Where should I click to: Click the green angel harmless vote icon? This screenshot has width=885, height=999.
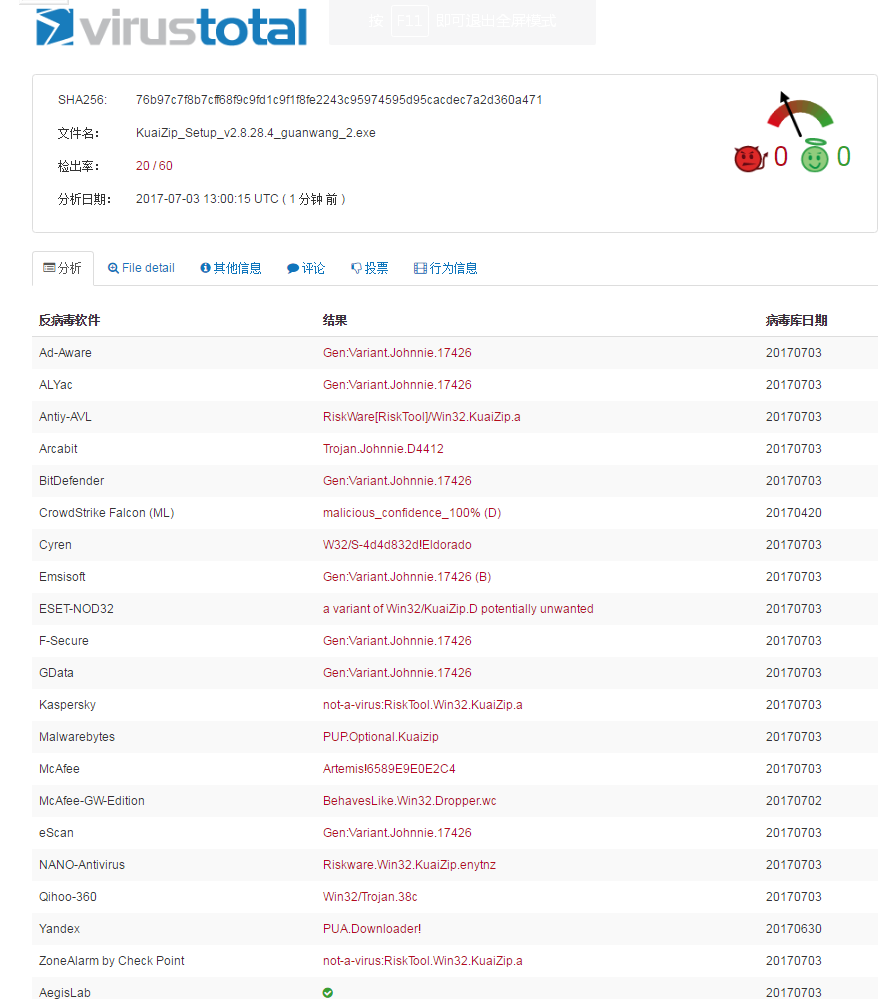pyautogui.click(x=814, y=156)
